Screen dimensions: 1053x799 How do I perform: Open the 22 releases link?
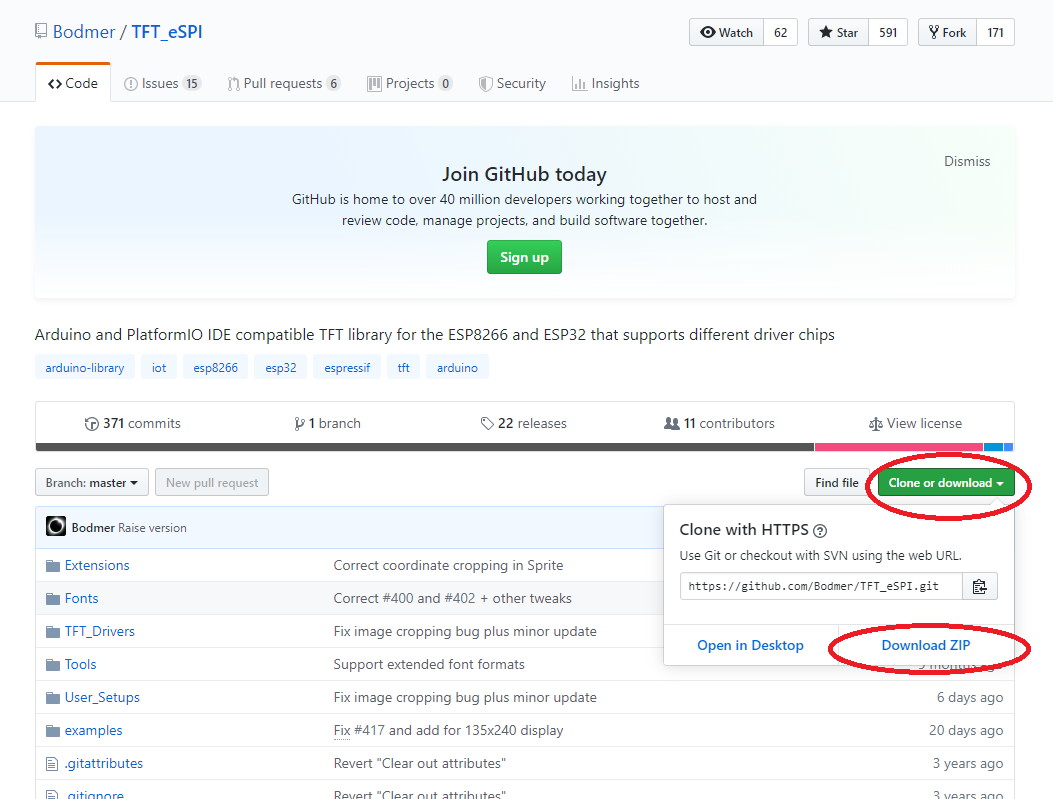[x=523, y=424]
